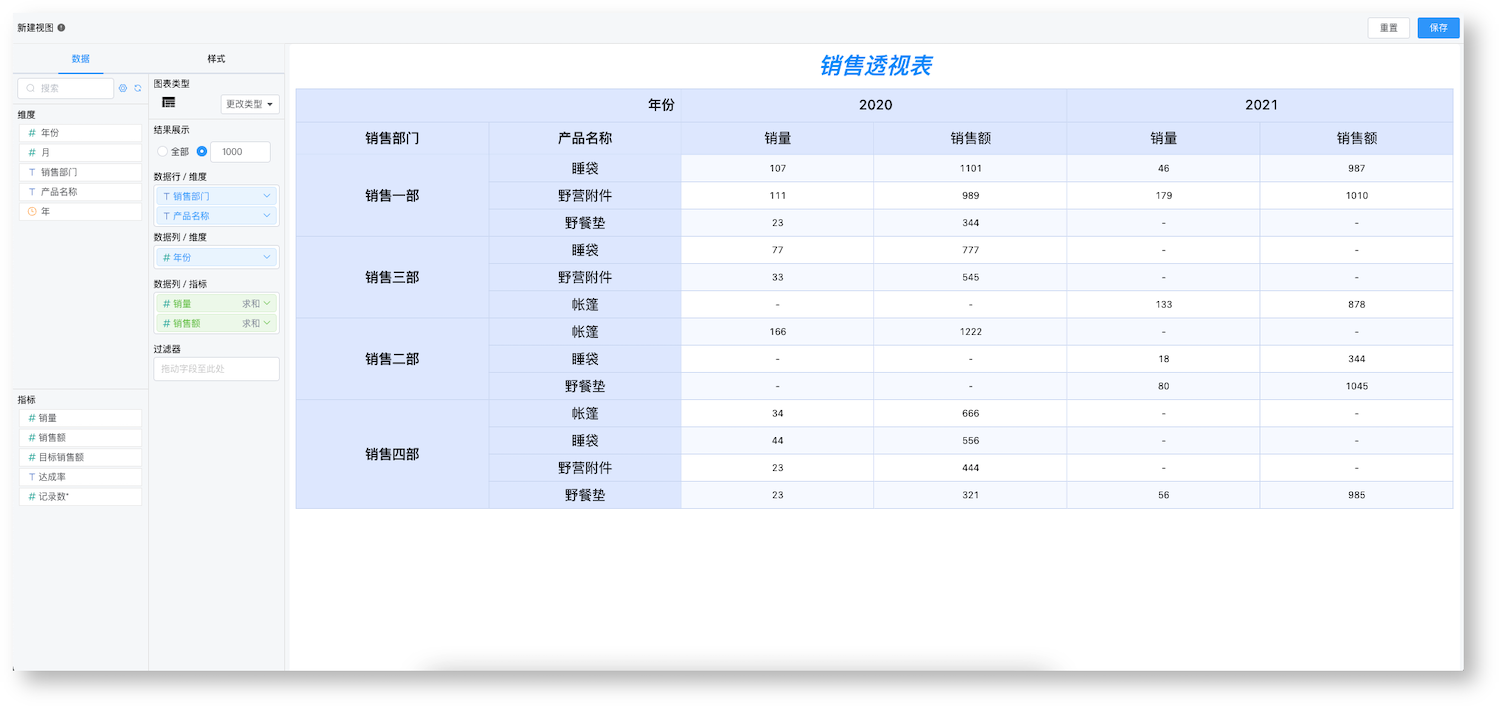Screen dimensions: 1500x707
Task: Expand the 销售部门 row dimension chevron
Action: tap(267, 196)
